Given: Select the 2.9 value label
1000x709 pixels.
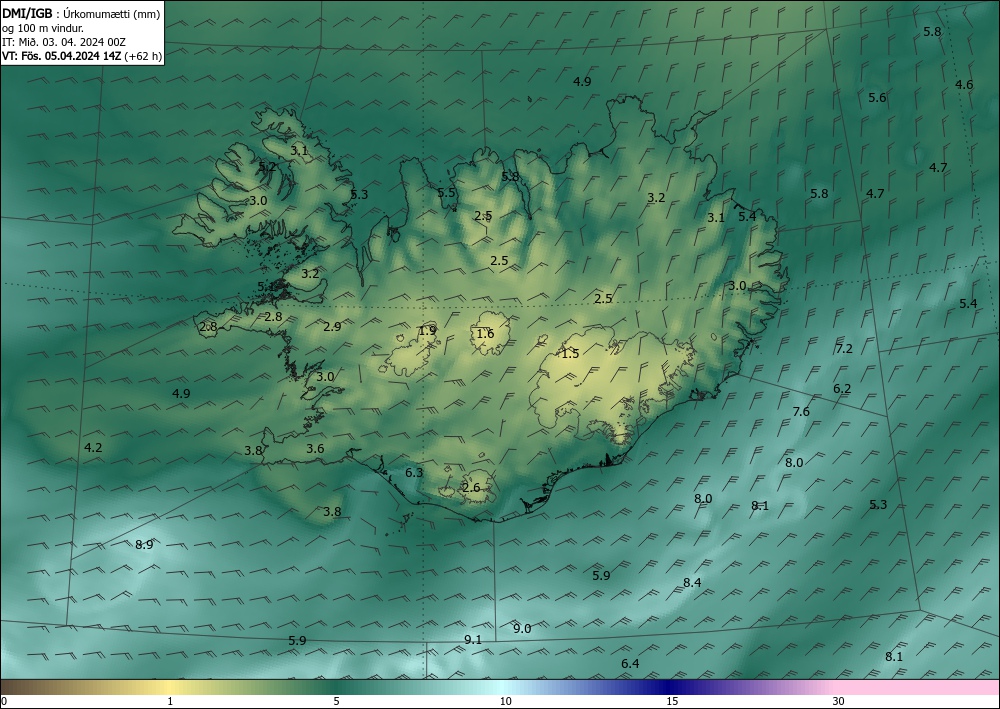Looking at the screenshot, I should click(x=332, y=326).
